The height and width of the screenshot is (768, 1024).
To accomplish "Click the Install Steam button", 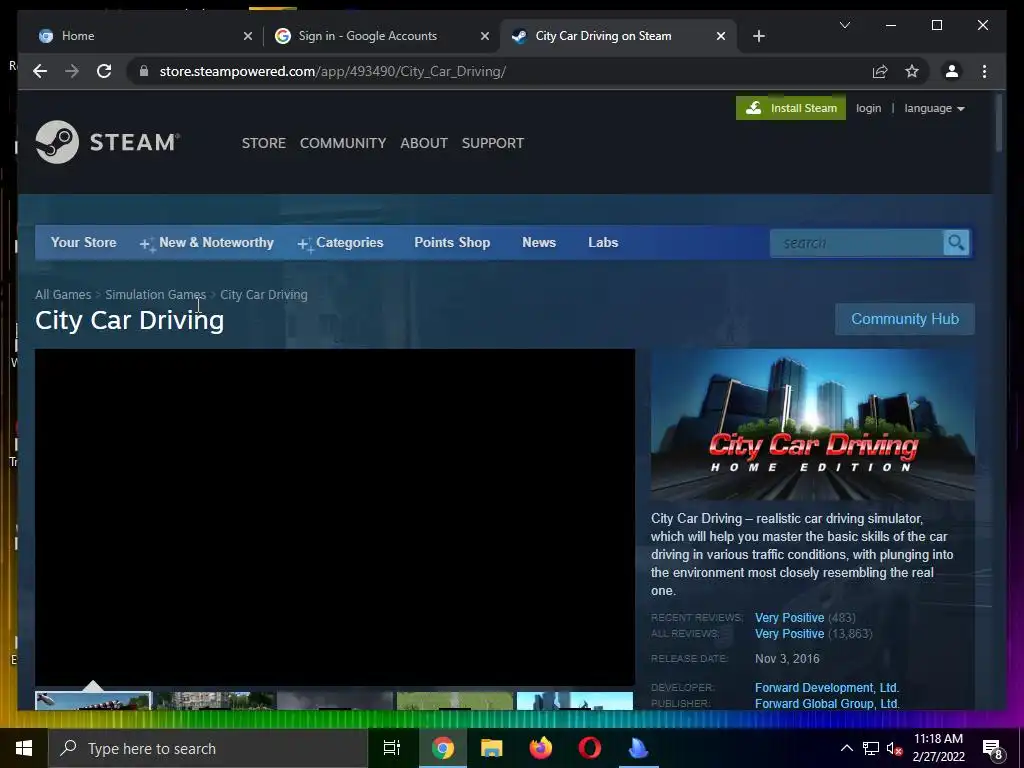I will click(x=791, y=108).
